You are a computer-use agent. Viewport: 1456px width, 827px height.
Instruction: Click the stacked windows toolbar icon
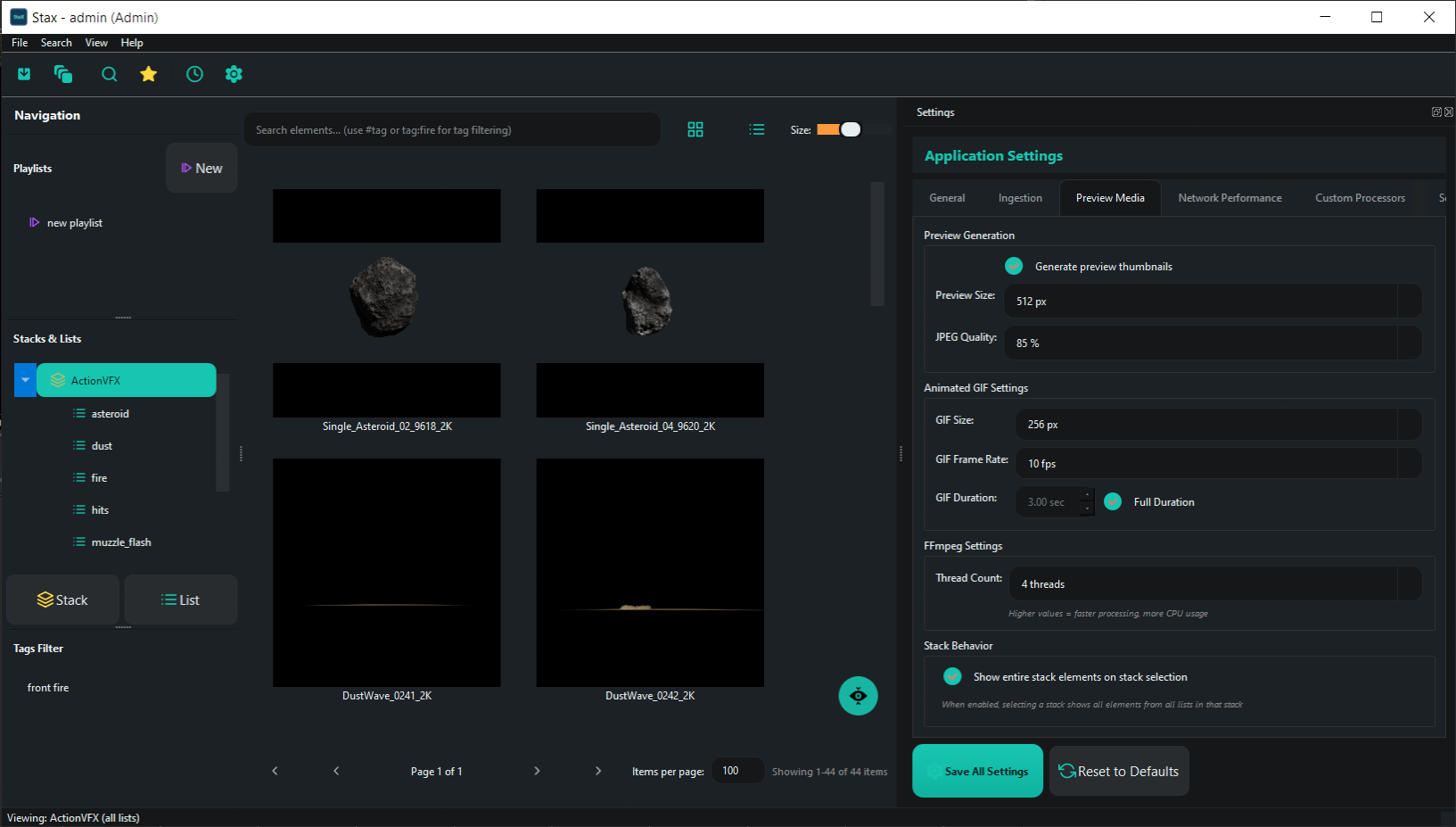tap(63, 74)
